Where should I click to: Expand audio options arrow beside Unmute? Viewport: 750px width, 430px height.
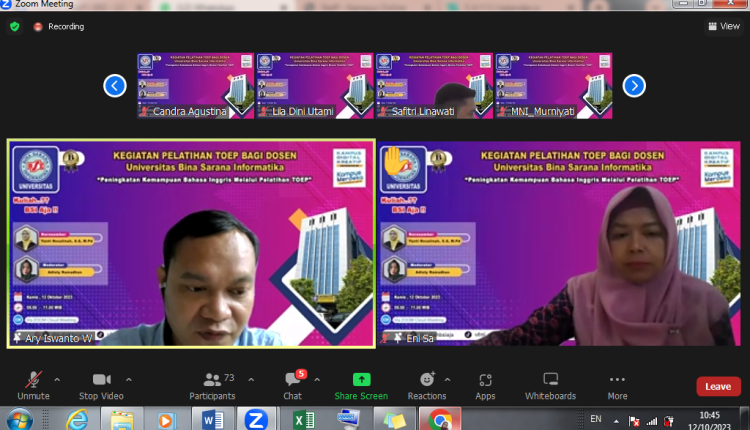57,380
